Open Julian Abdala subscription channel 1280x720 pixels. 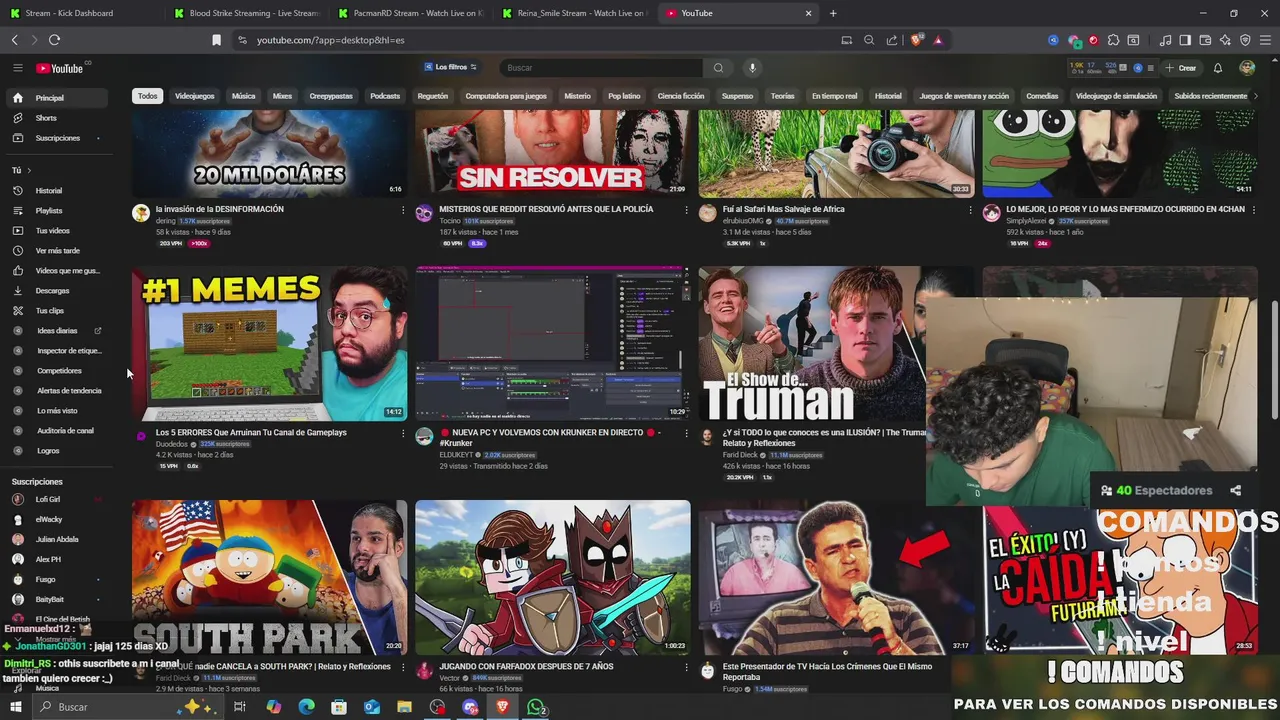pyautogui.click(x=58, y=539)
